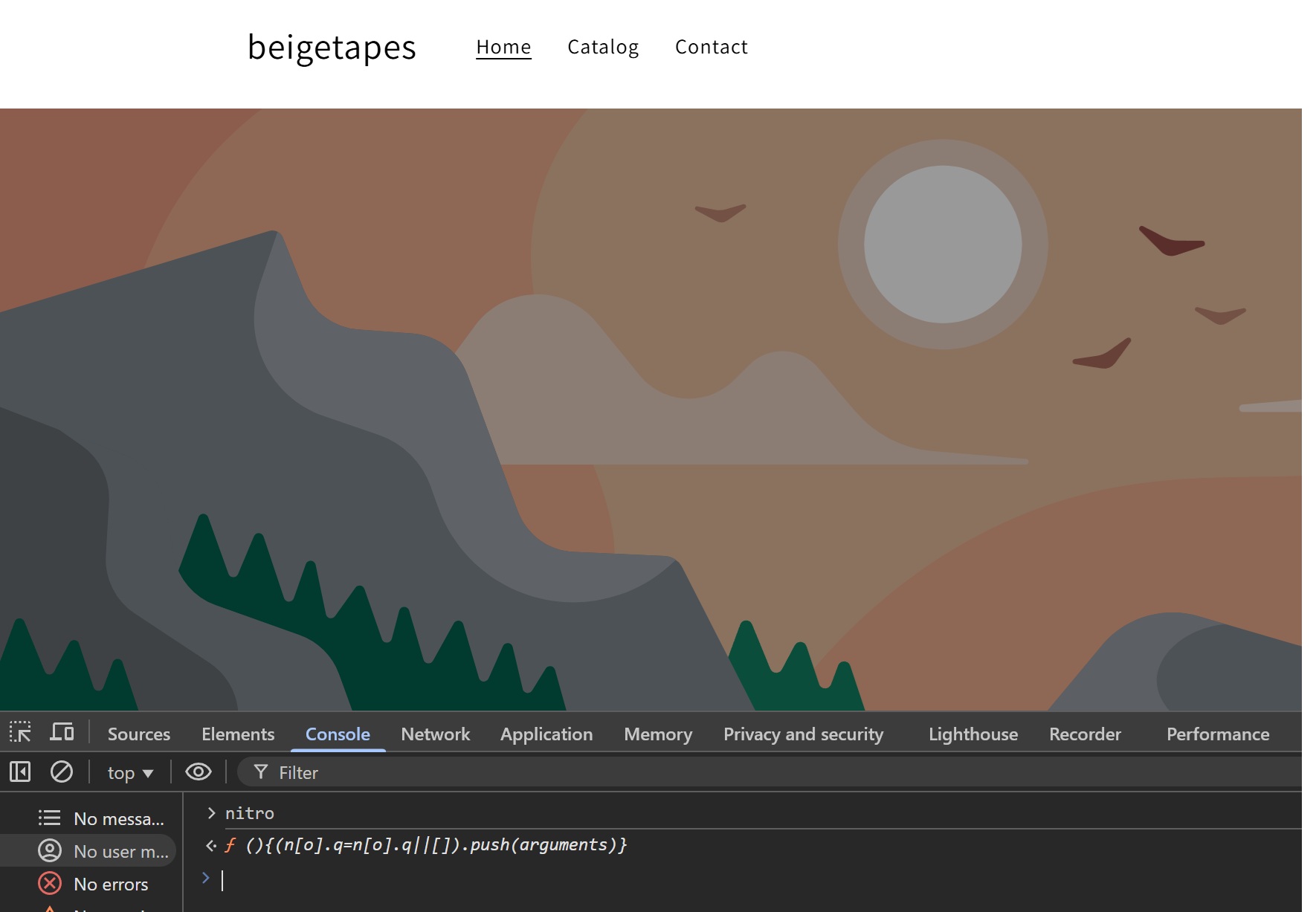Switch to the Sources tab

tap(139, 734)
